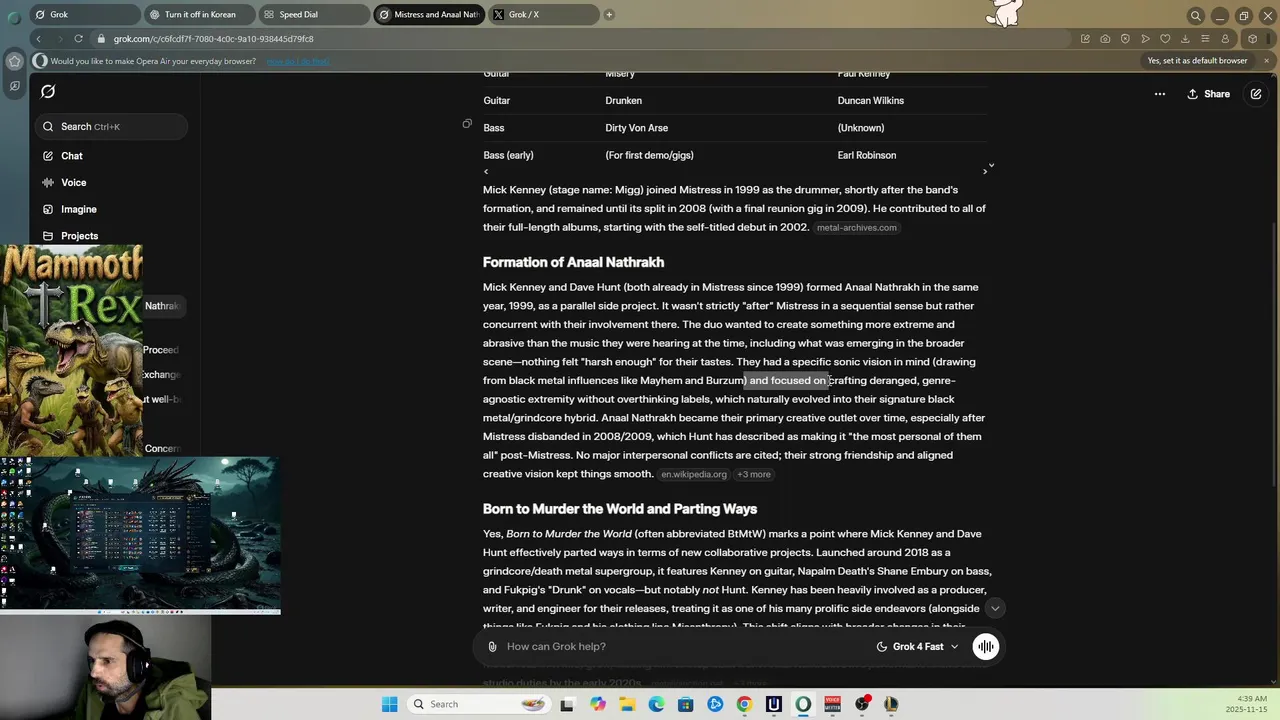1280x720 pixels.
Task: Reload the page with refresh icon
Action: [78, 39]
